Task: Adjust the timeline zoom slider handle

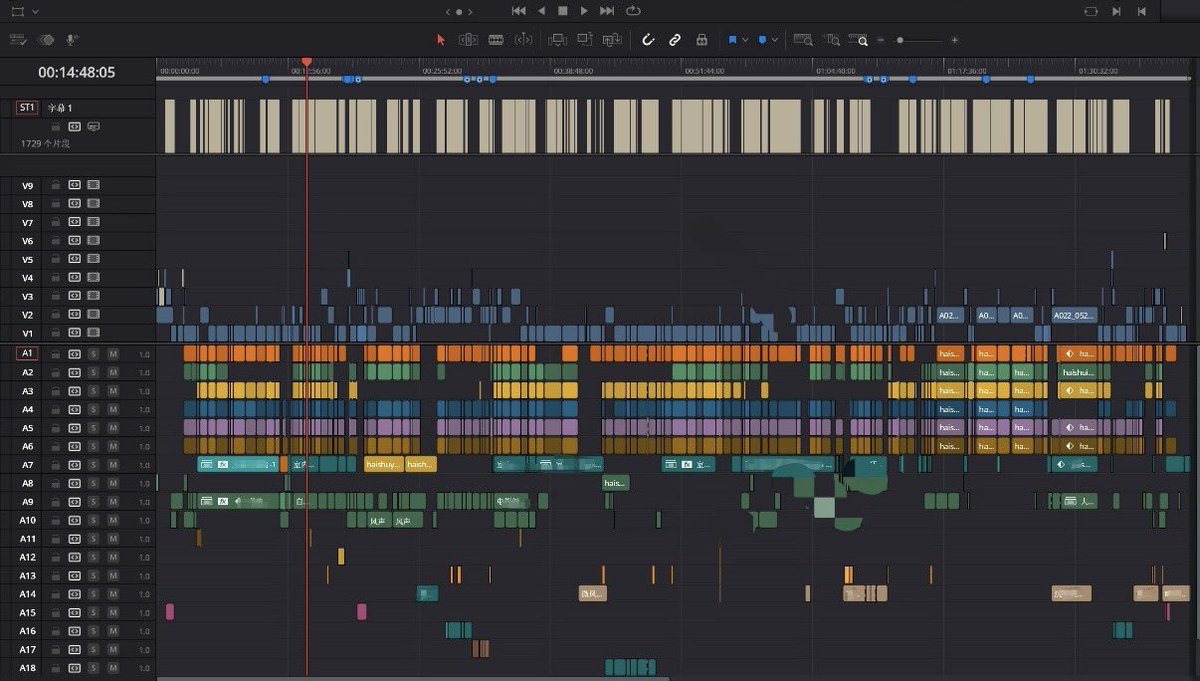Action: point(900,40)
